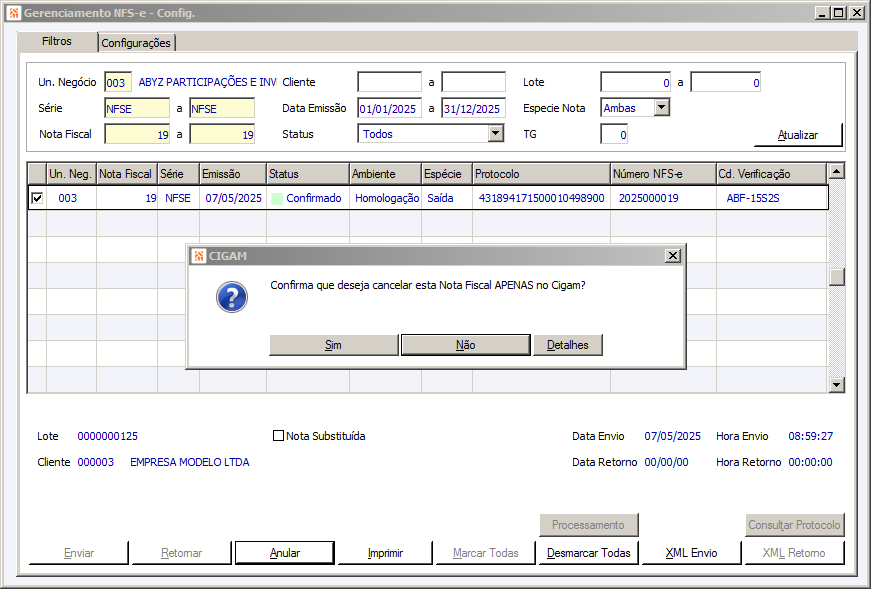Click the first Série field NFSE
The image size is (871, 589).
tap(137, 108)
